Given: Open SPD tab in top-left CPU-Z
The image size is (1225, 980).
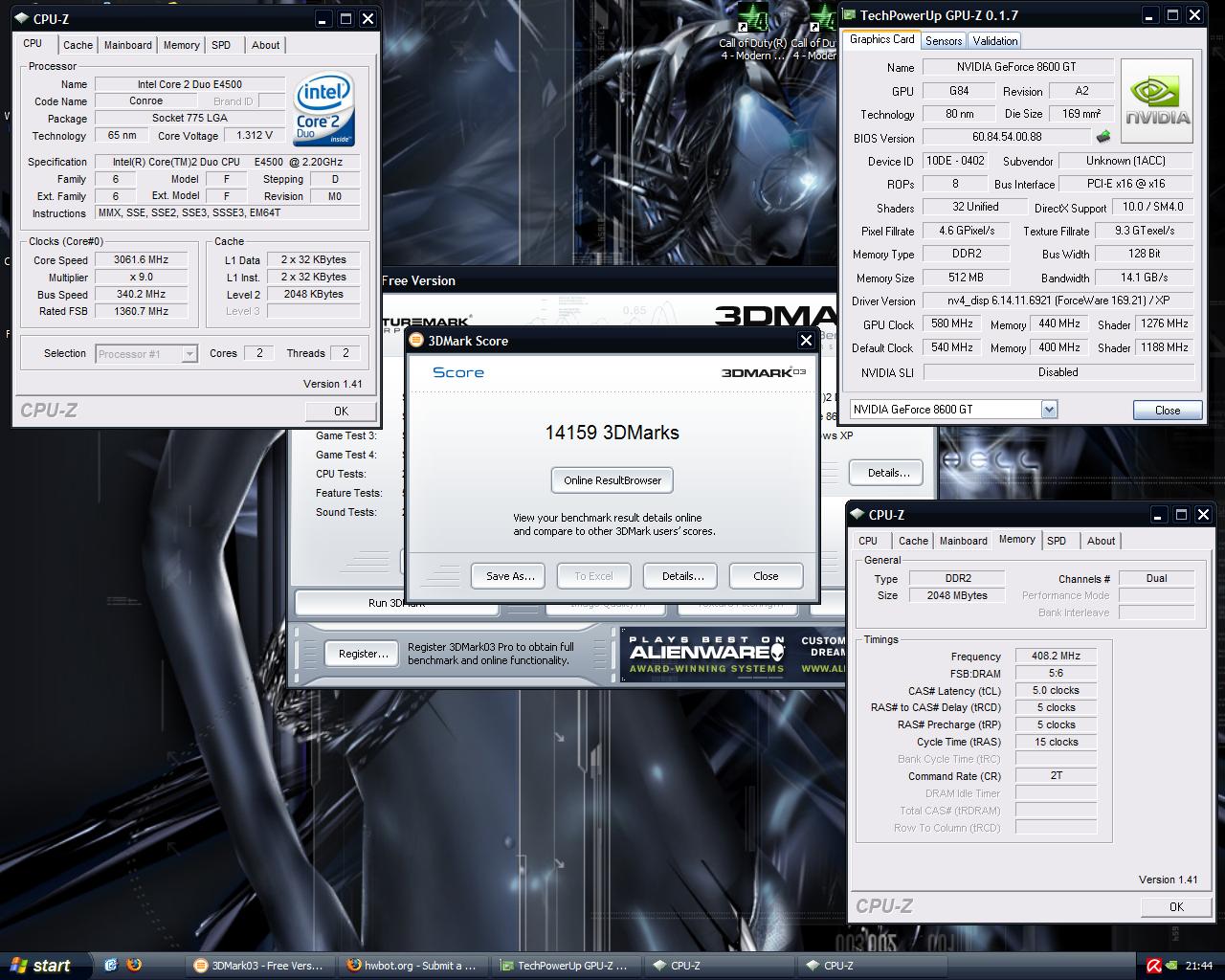Looking at the screenshot, I should pos(221,45).
